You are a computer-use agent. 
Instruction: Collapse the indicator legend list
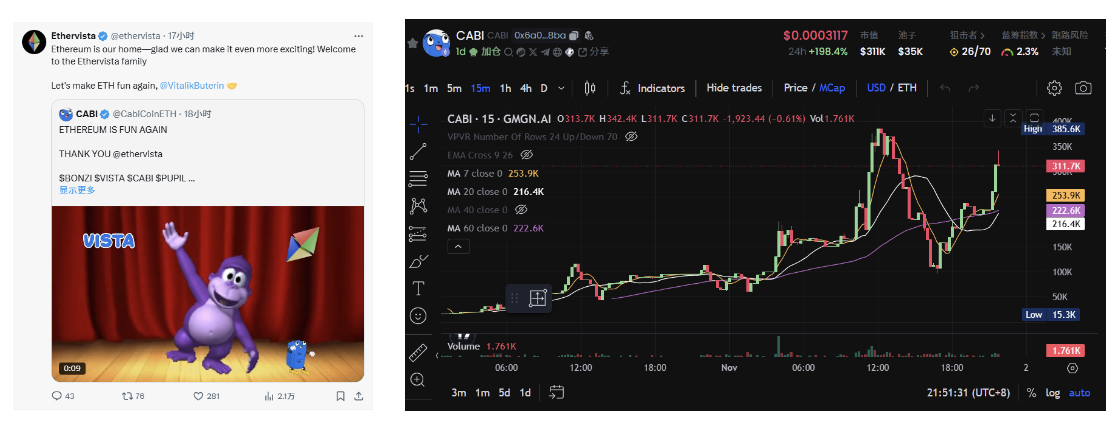pyautogui.click(x=457, y=246)
